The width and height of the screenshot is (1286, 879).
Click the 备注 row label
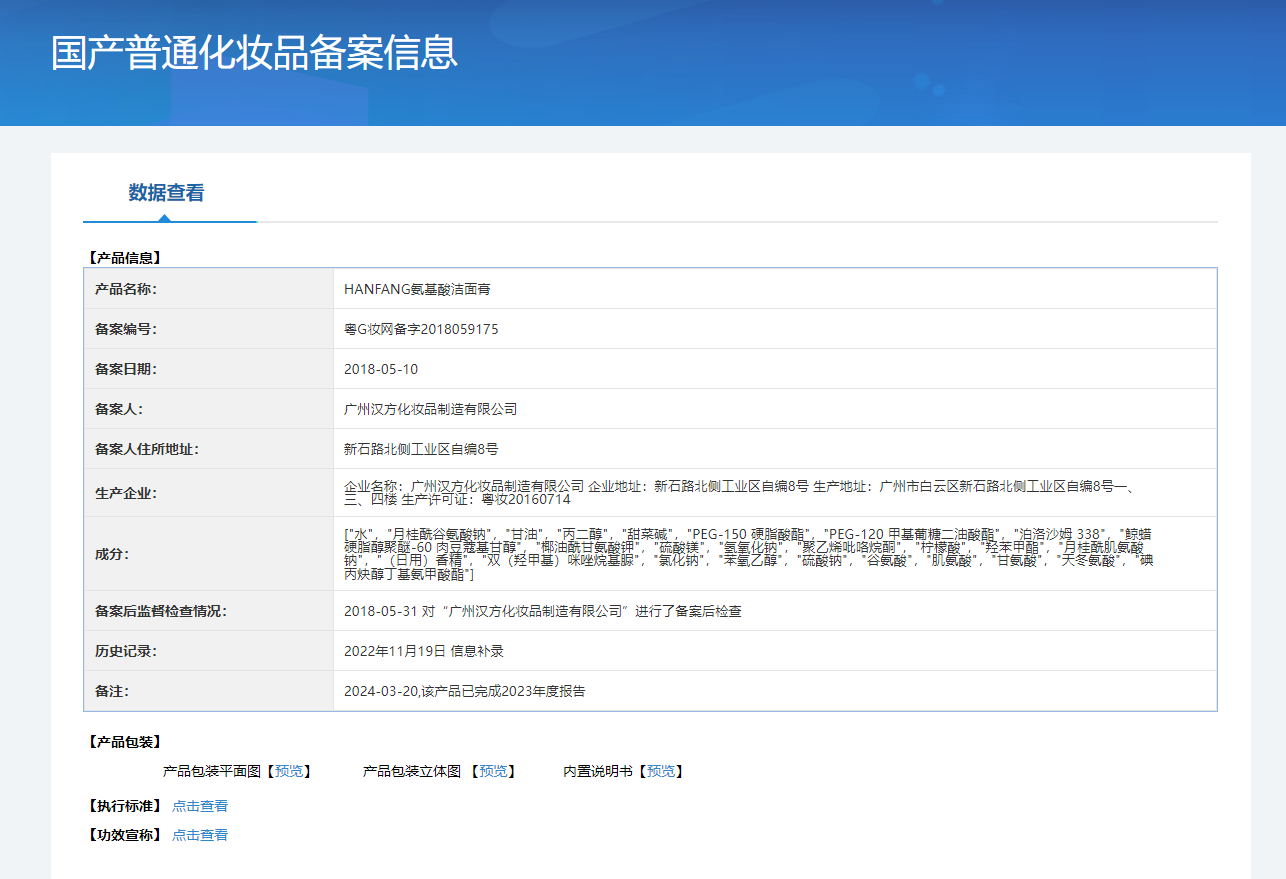coord(112,691)
